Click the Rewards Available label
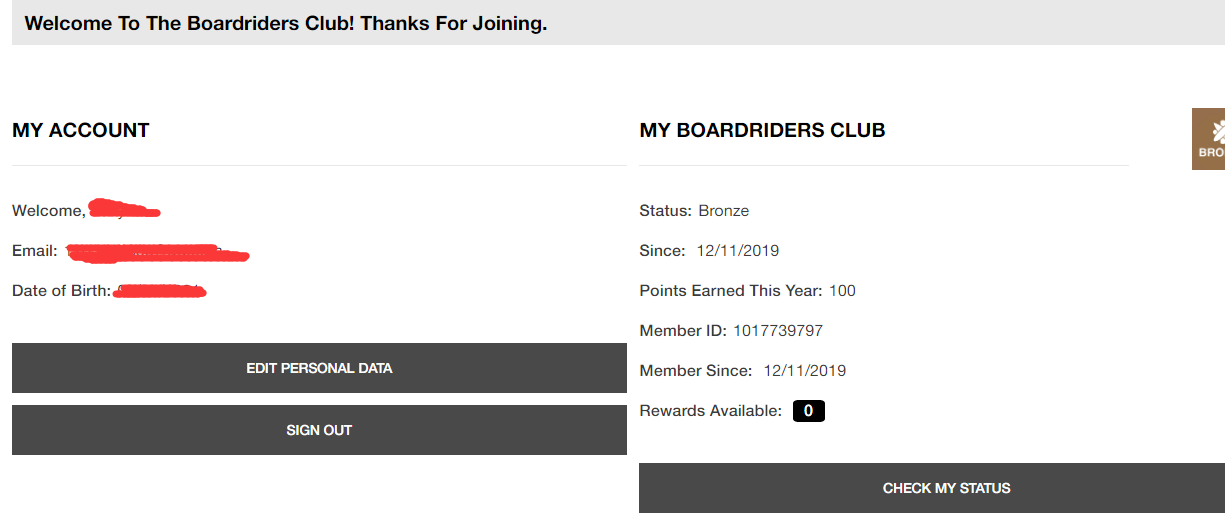Viewport: 1225px width, 521px height. coord(710,411)
